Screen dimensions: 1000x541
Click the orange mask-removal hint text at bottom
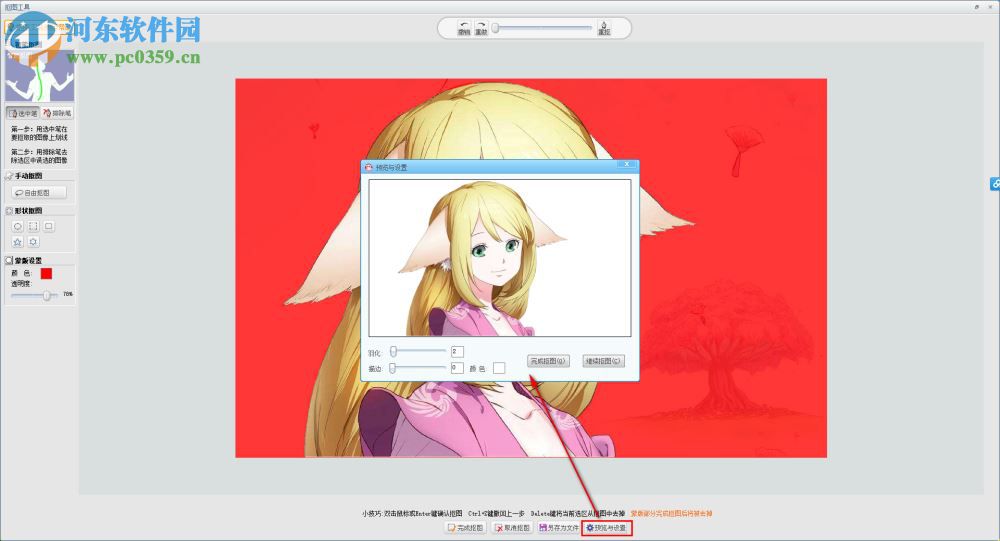point(672,514)
